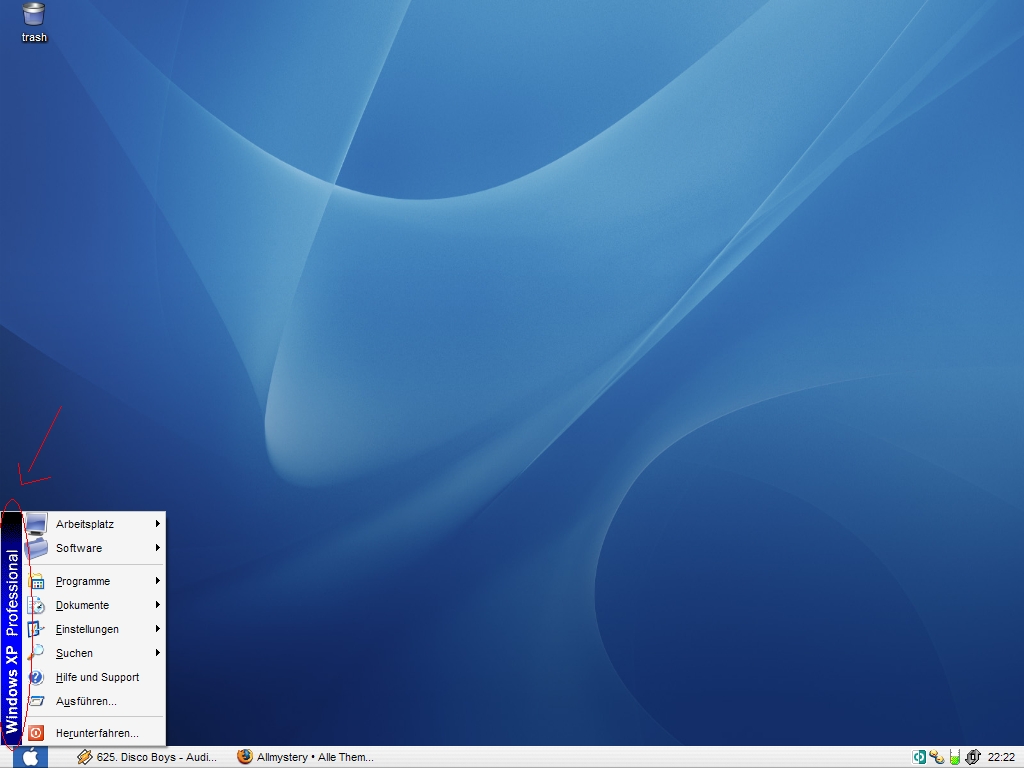
Task: Open the Dokumente menu entry
Action: [82, 605]
